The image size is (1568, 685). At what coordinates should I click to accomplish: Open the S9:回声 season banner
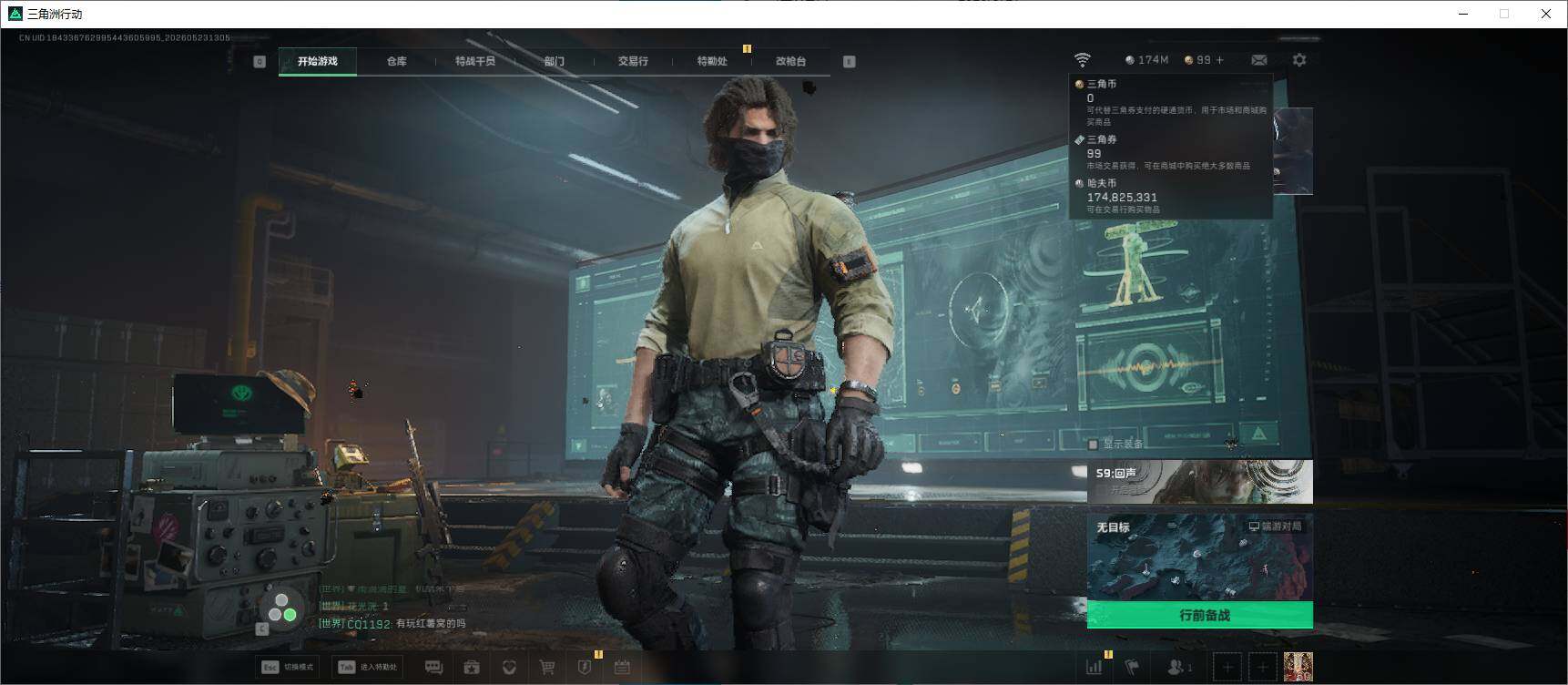(1200, 482)
